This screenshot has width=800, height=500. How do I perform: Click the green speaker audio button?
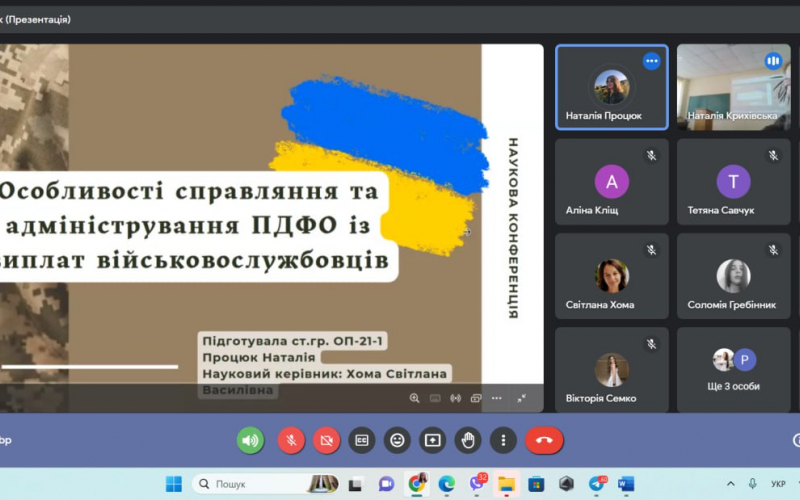coord(250,440)
